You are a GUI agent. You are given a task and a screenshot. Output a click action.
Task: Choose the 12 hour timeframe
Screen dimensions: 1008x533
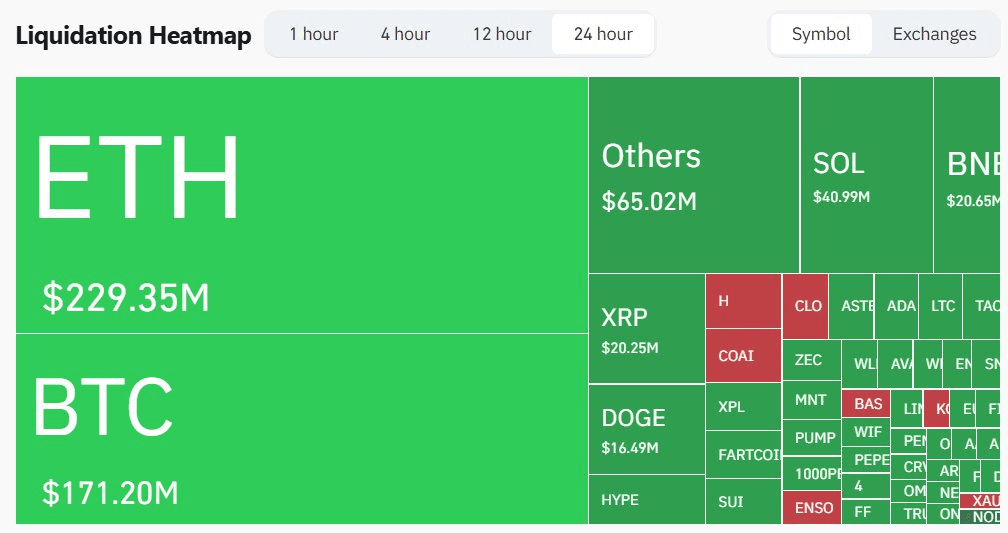(502, 34)
